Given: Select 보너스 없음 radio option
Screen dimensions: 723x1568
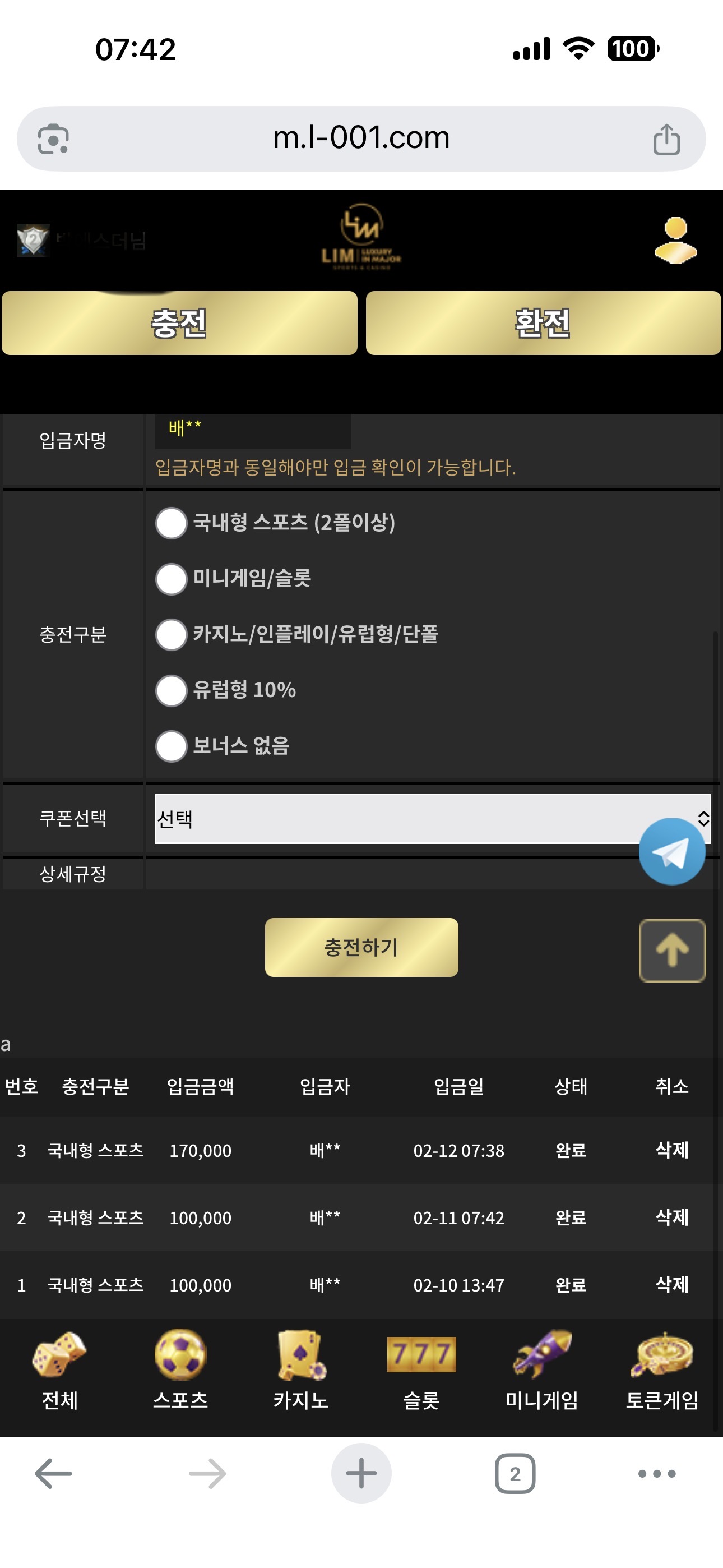Looking at the screenshot, I should (x=171, y=746).
